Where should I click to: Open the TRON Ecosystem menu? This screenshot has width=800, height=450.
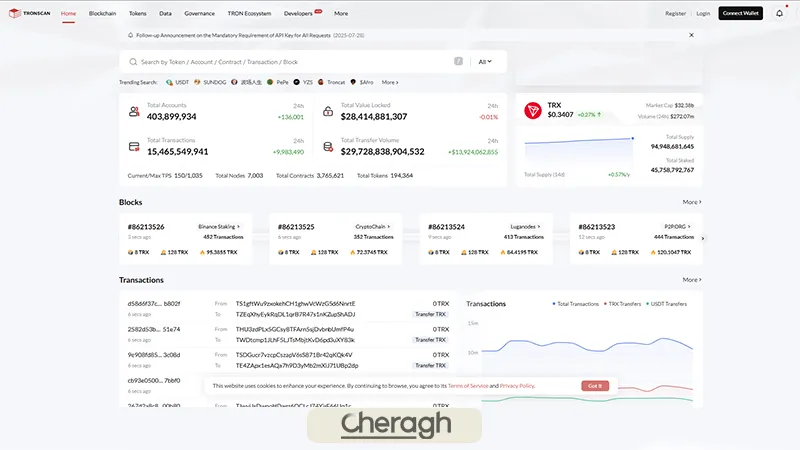(x=249, y=13)
